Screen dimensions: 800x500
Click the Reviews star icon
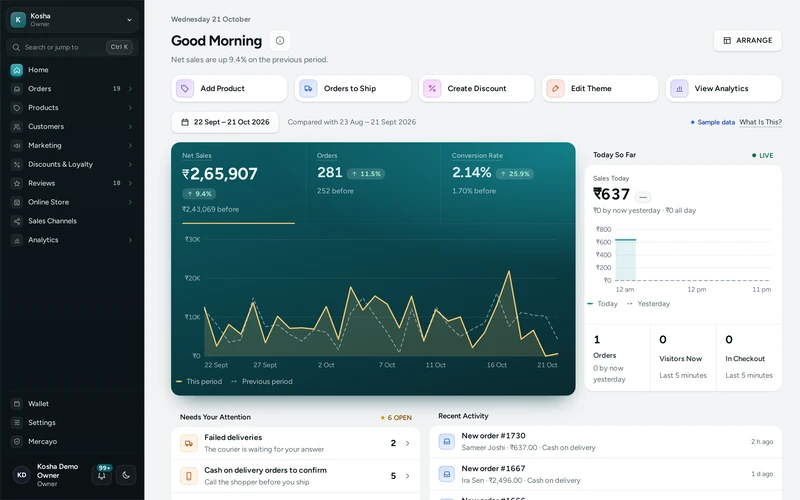(17, 183)
